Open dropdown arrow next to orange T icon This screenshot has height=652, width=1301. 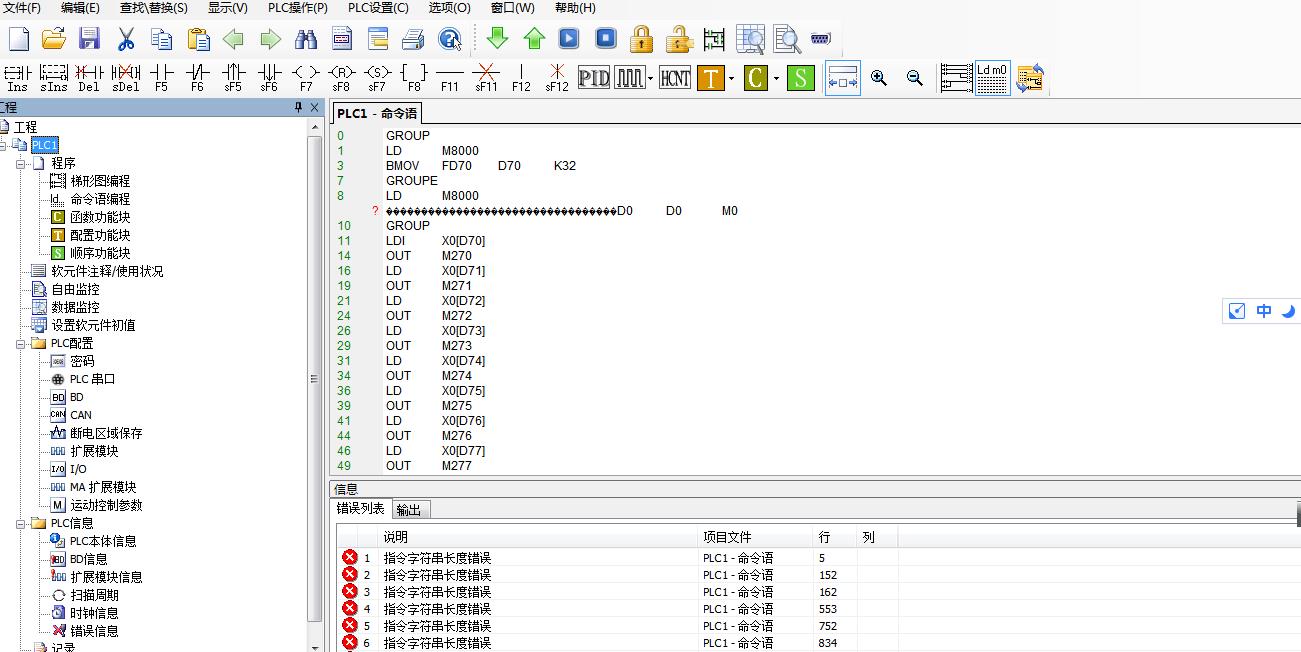pos(732,79)
